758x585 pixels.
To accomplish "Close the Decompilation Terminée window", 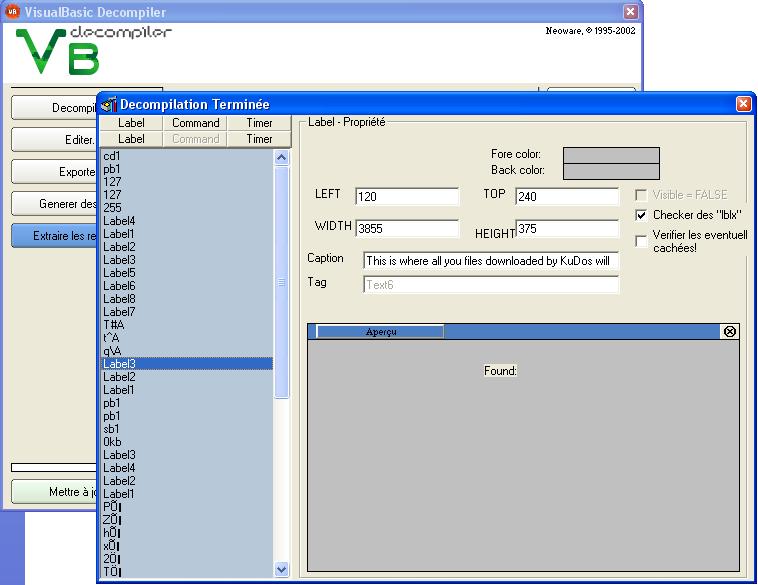I will pyautogui.click(x=743, y=104).
